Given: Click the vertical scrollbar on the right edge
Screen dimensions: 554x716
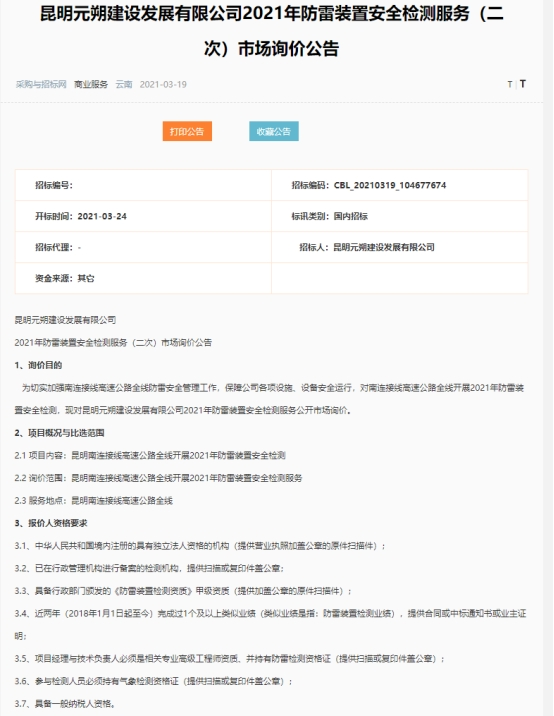Looking at the screenshot, I should click(x=548, y=358).
